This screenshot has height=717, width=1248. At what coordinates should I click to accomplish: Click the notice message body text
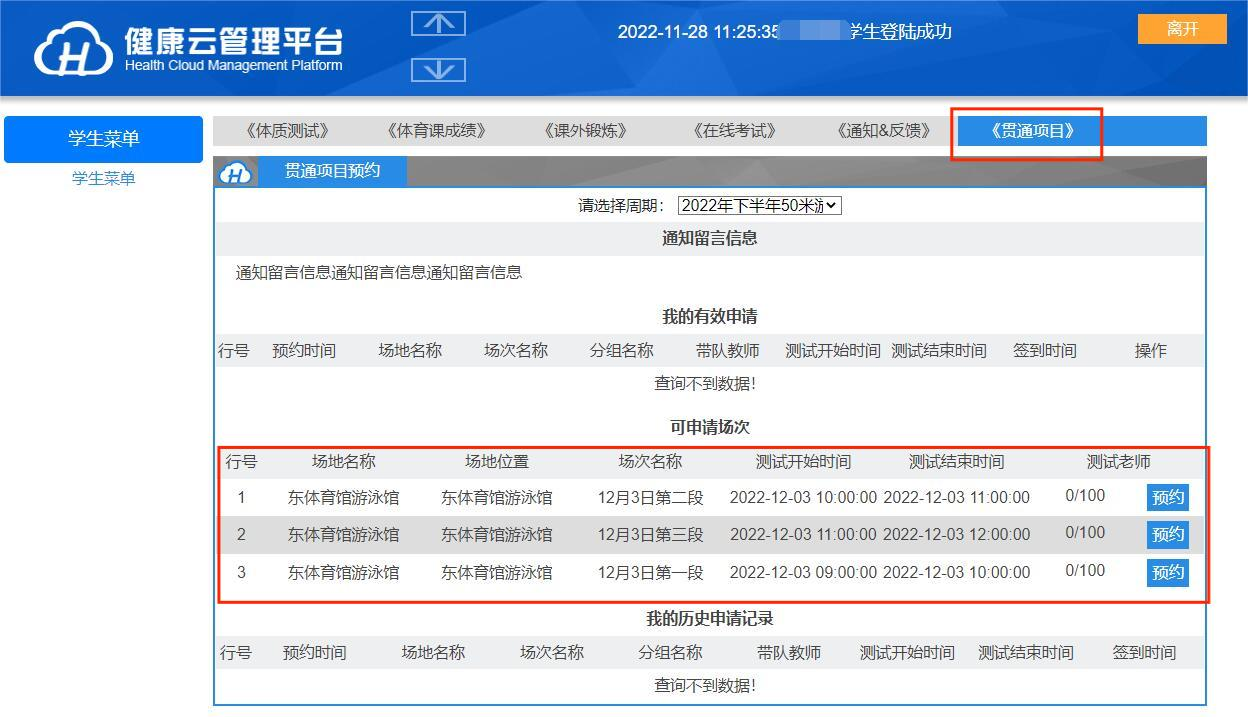[379, 272]
